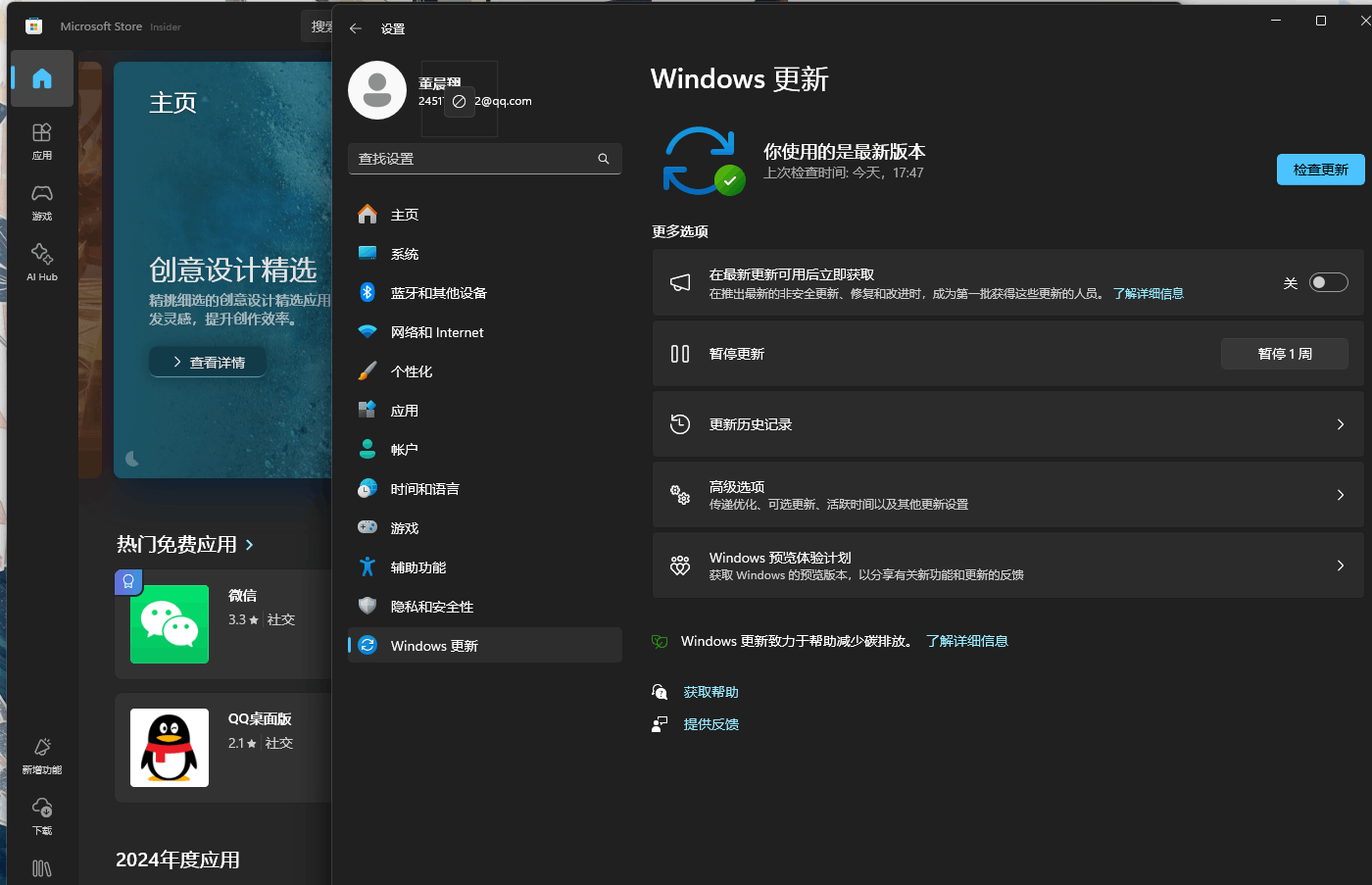Viewport: 1372px width, 885px height.
Task: Open the 获取帮助 link
Action: (710, 692)
